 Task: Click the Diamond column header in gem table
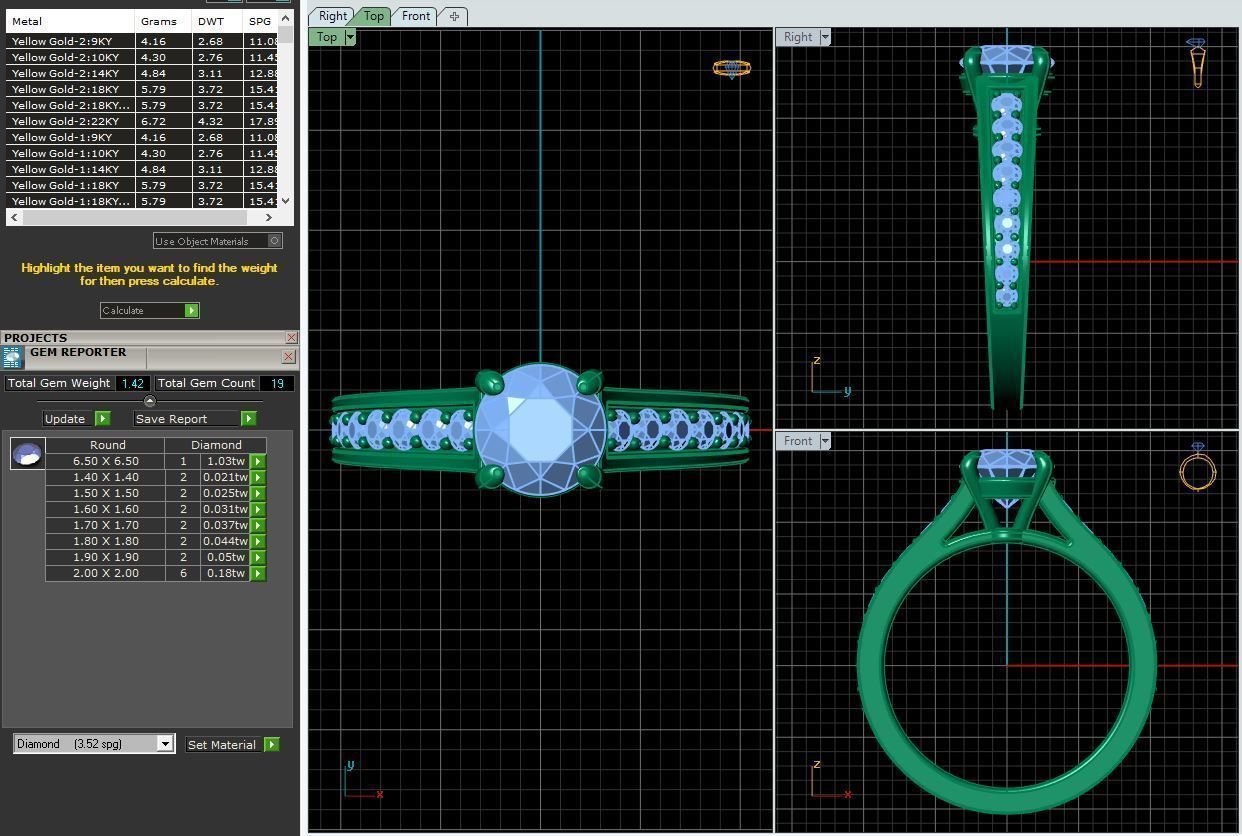[216, 445]
